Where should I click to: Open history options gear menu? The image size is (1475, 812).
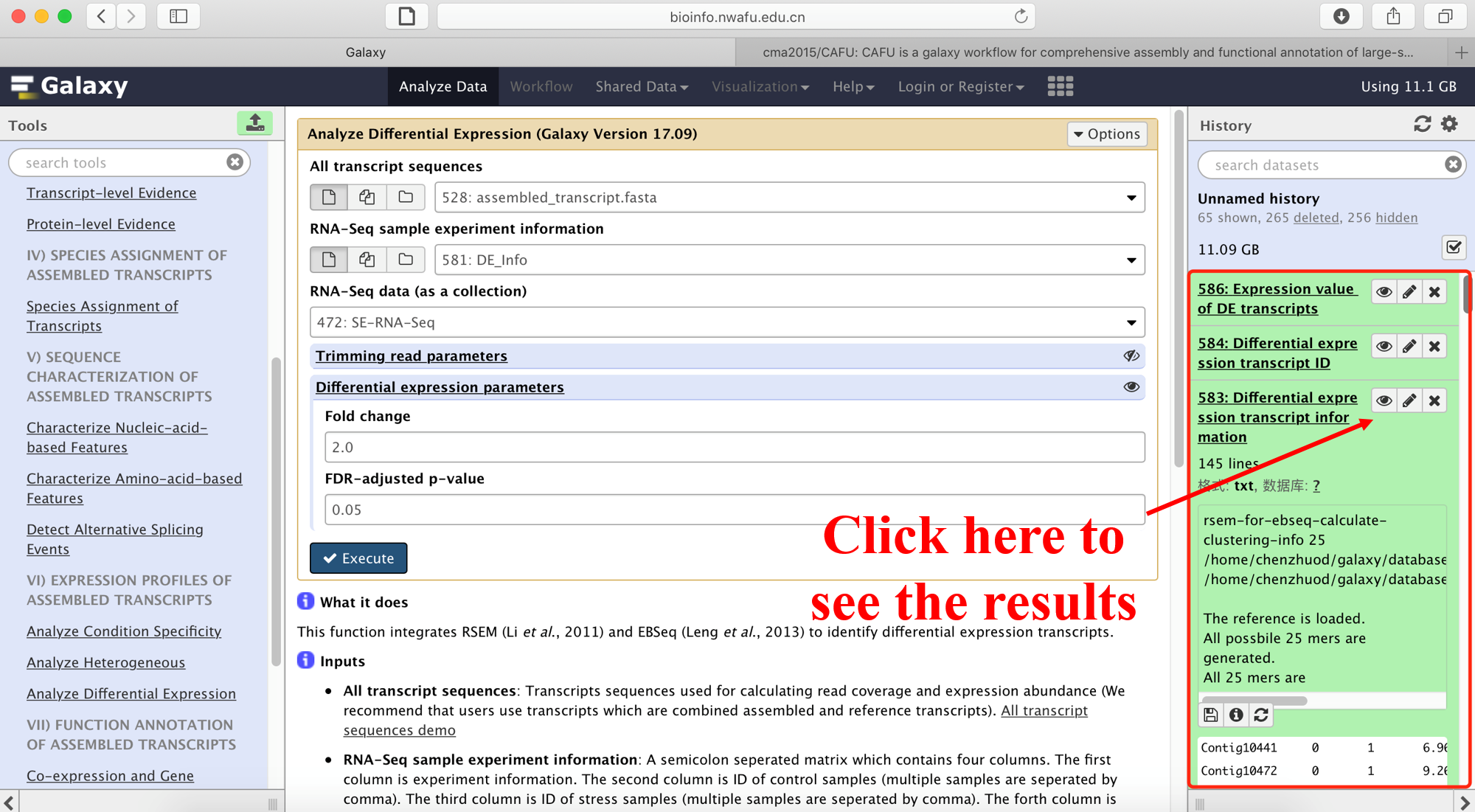1450,125
